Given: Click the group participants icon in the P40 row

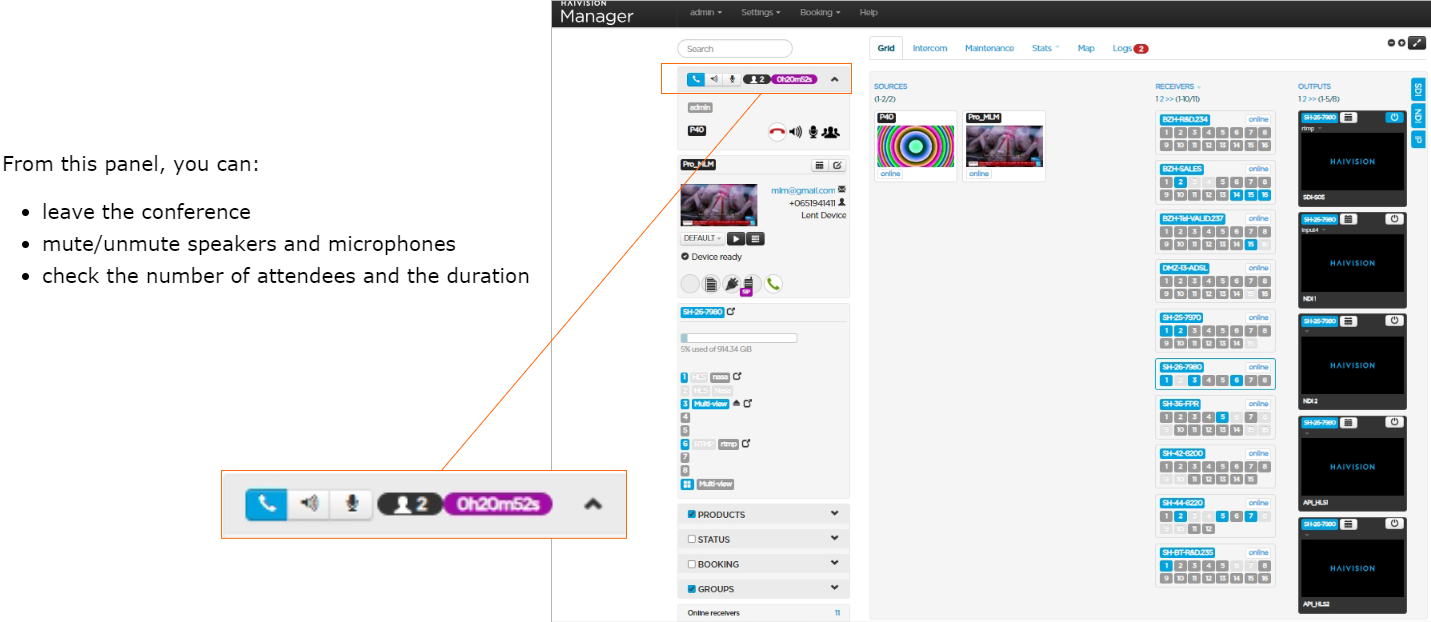Looking at the screenshot, I should pyautogui.click(x=831, y=131).
